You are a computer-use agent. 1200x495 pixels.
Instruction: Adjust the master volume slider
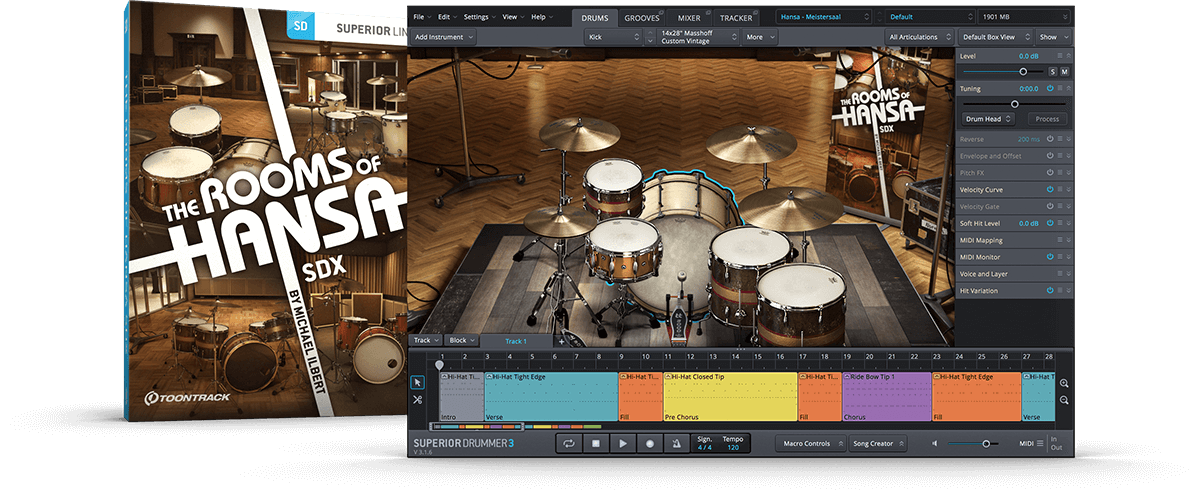point(986,443)
